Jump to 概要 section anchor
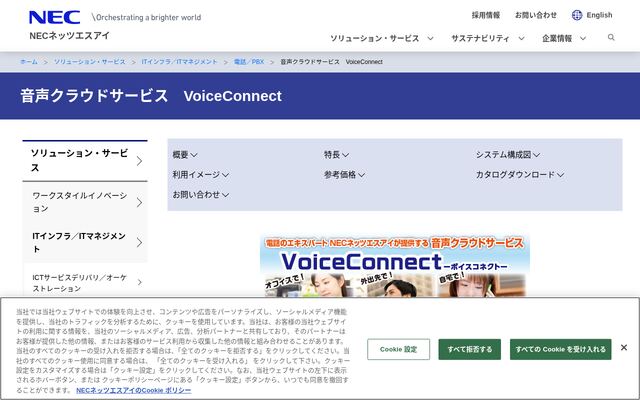640x400 pixels. pos(185,155)
